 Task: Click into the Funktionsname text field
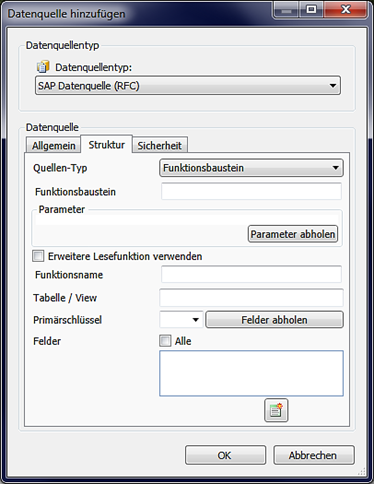click(251, 274)
